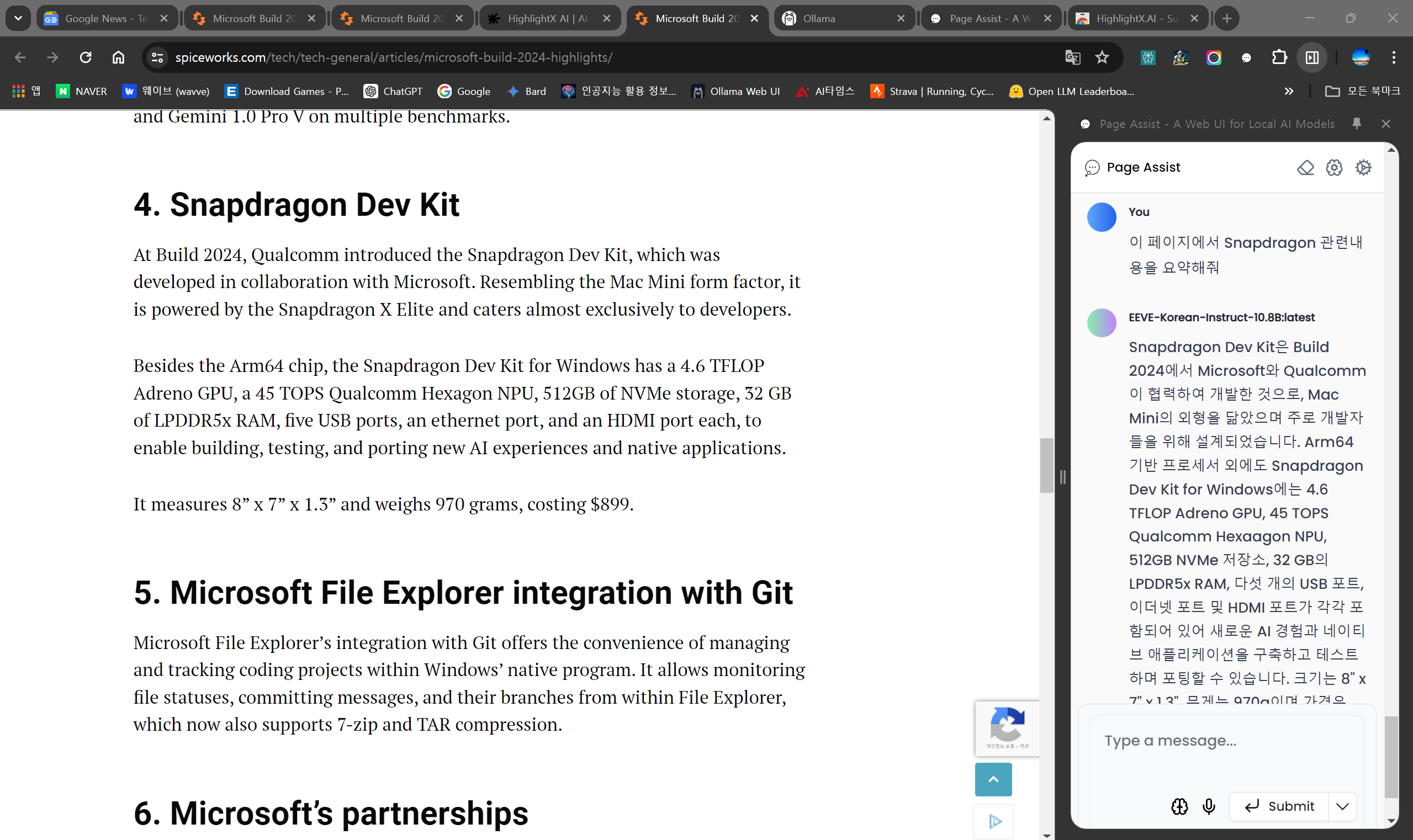Open the 인공지능 활용 정보 bookmark
Viewport: 1413px width, 840px height.
pyautogui.click(x=618, y=91)
